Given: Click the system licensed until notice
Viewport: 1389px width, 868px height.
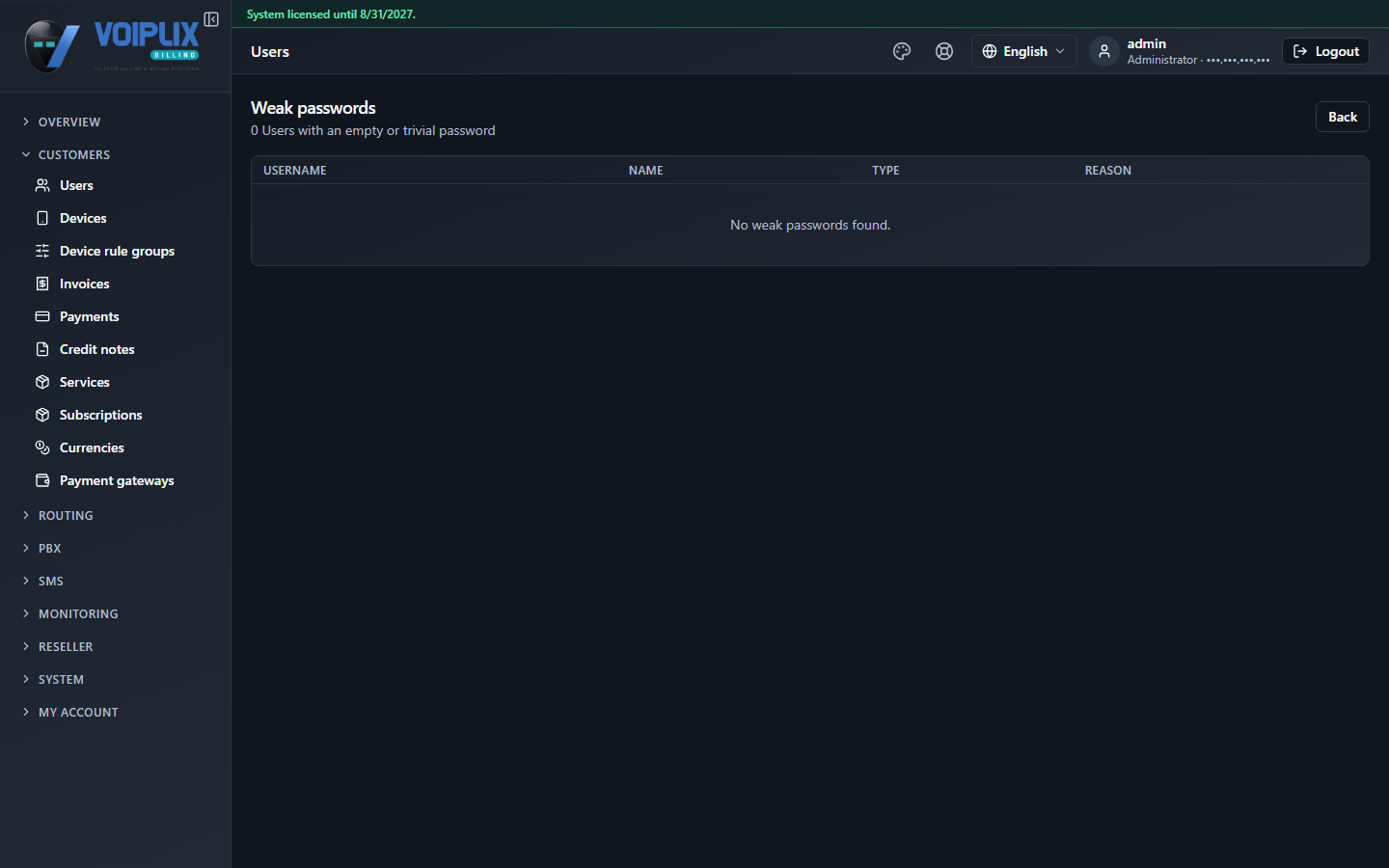Looking at the screenshot, I should (331, 14).
